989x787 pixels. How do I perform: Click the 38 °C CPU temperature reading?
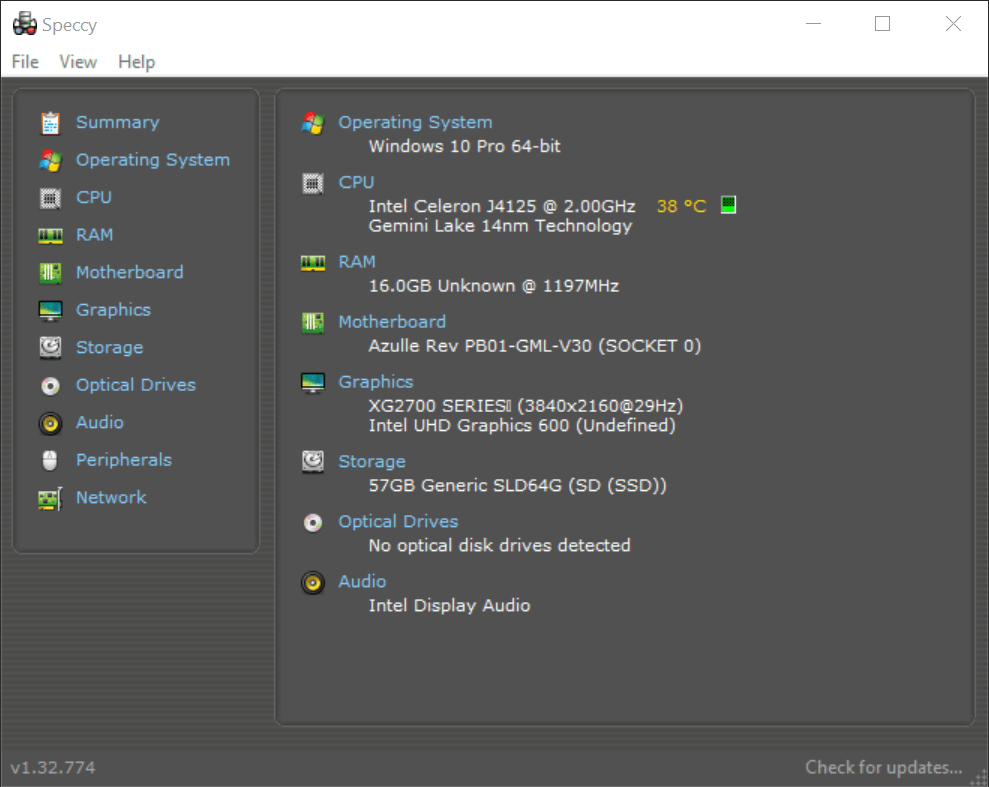pyautogui.click(x=681, y=206)
